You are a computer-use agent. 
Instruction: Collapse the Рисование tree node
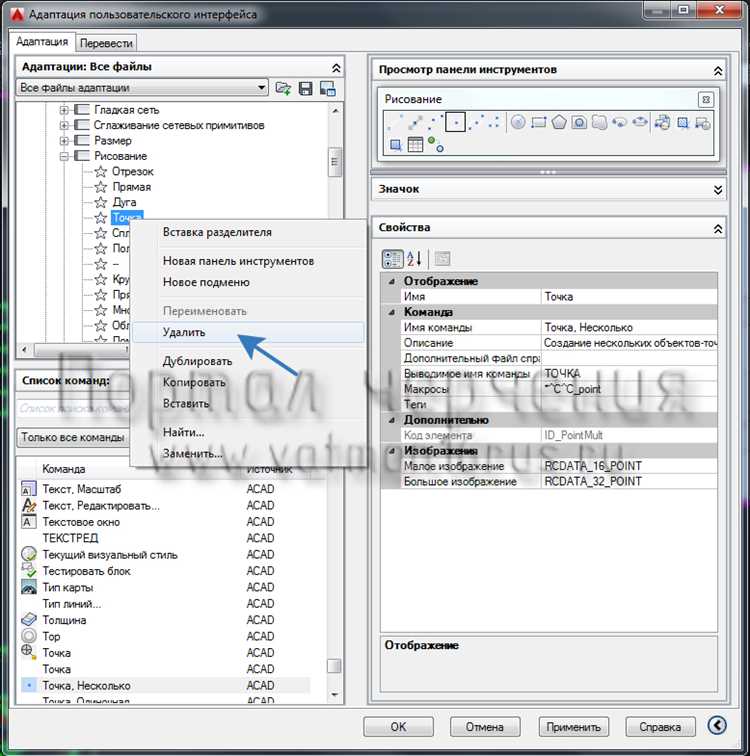(64, 156)
